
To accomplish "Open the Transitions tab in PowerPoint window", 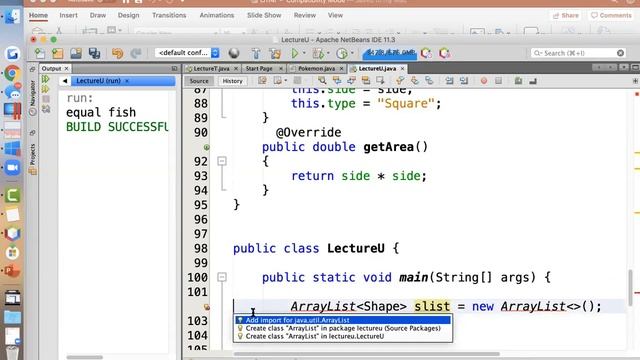I will [x=169, y=15].
